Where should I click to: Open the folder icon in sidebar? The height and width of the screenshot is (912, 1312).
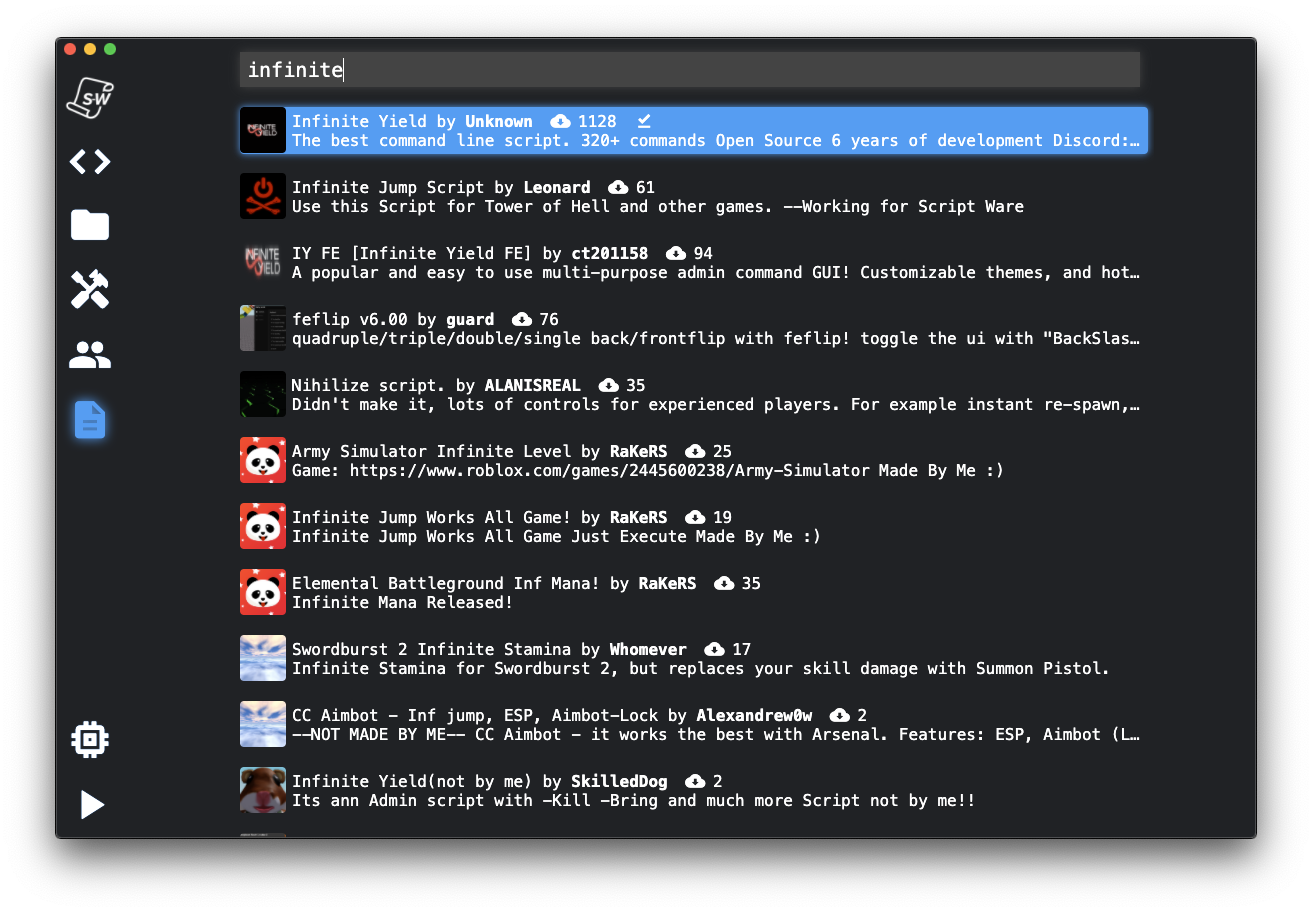[x=90, y=225]
